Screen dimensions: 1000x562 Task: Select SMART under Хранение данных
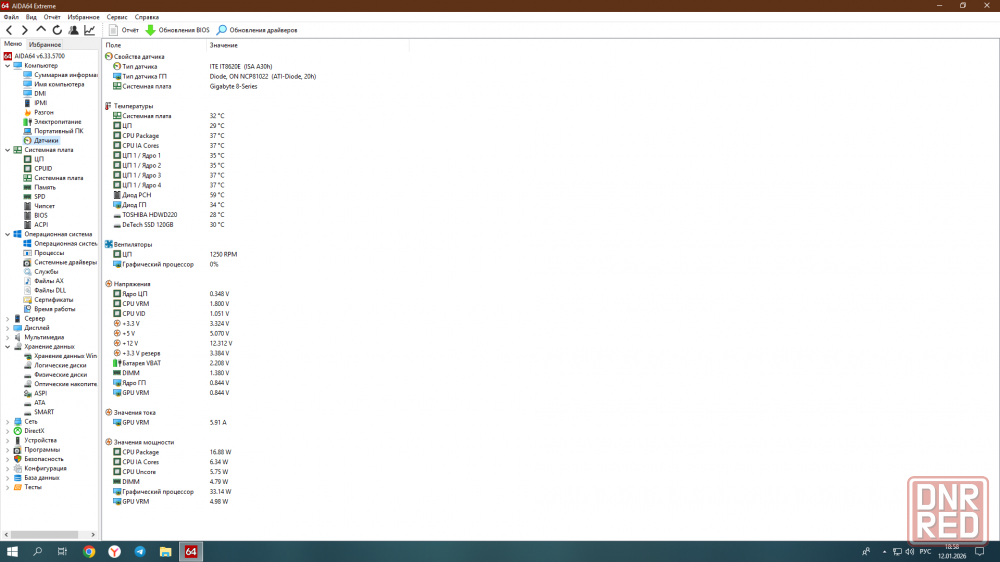(44, 412)
